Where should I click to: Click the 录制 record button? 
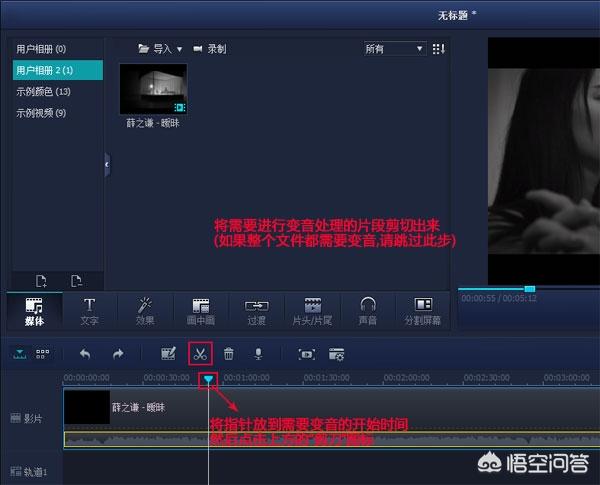tap(210, 48)
